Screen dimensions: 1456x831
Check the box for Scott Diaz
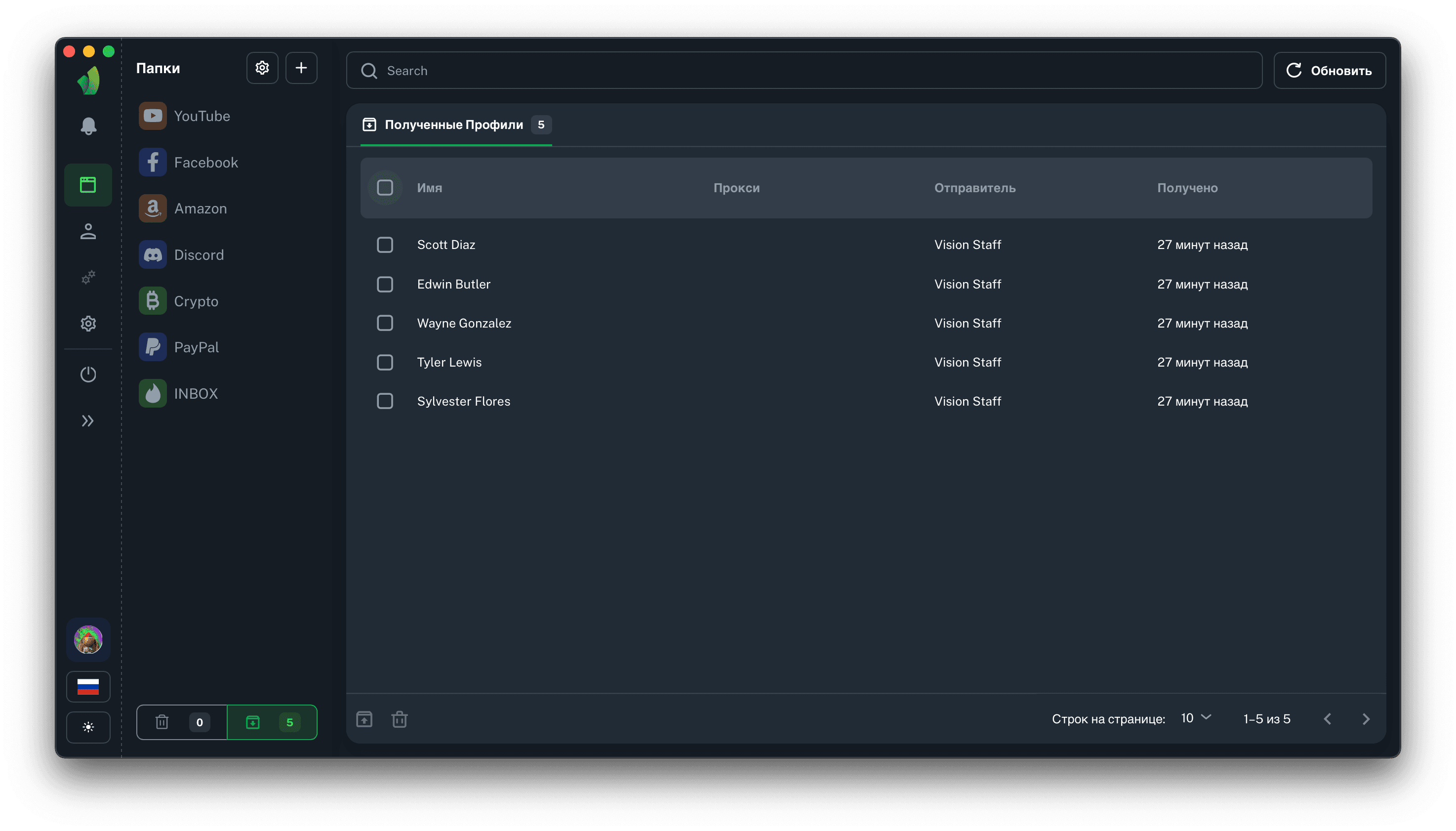pos(385,245)
